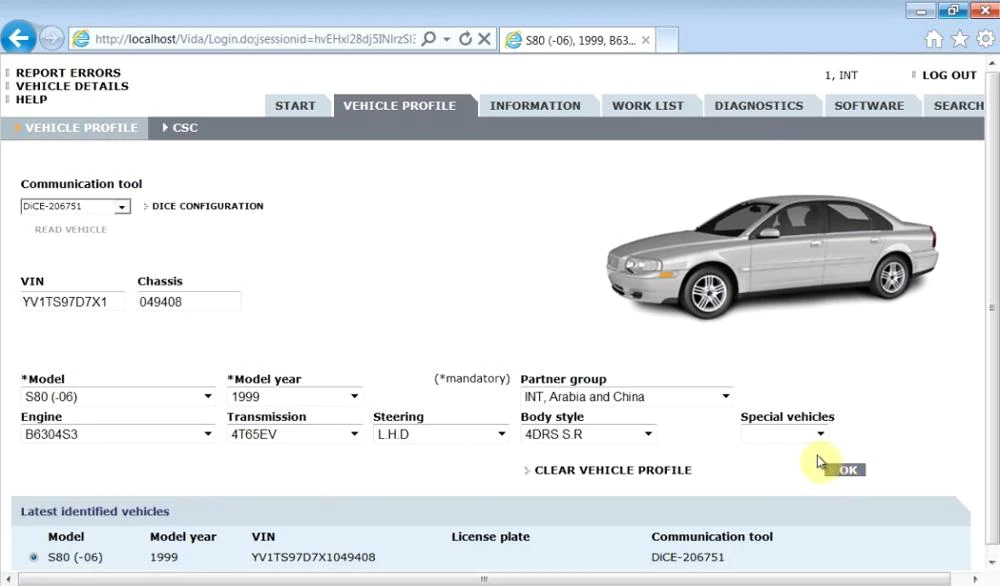Click the READ VEHICLE link
This screenshot has width=1000, height=586.
pos(70,230)
